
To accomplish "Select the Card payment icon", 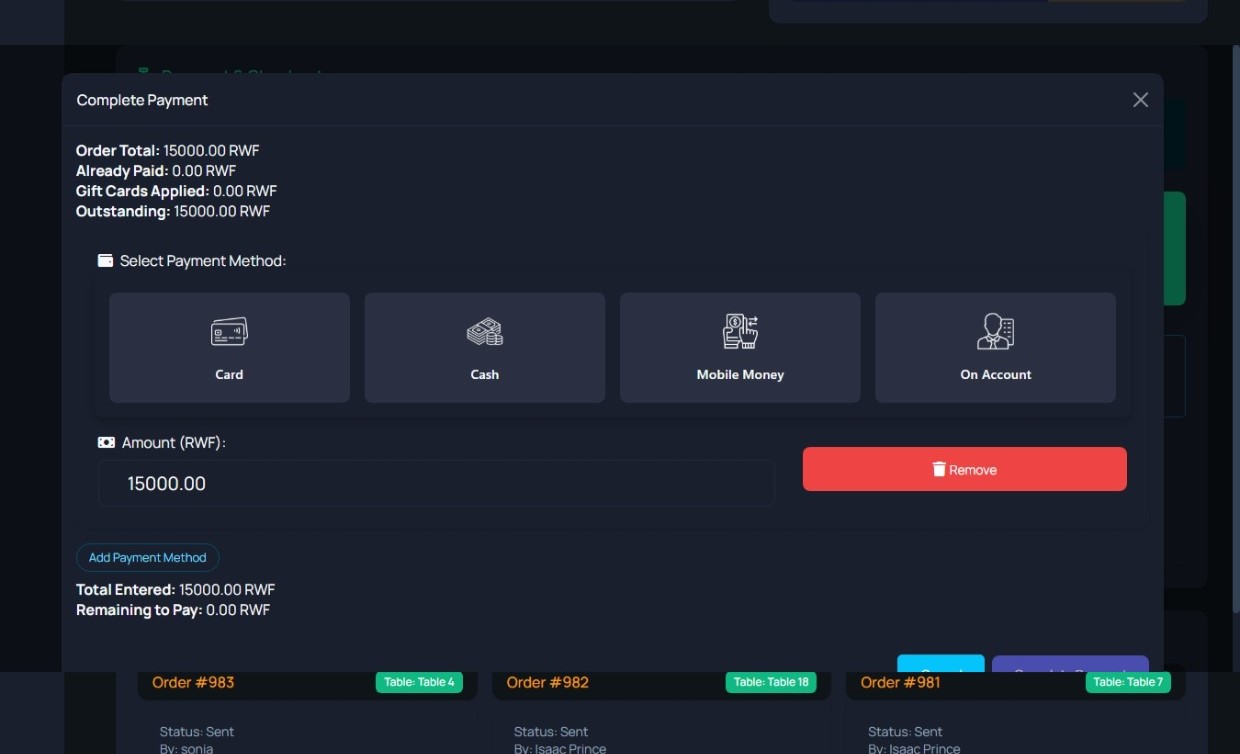I will point(229,332).
